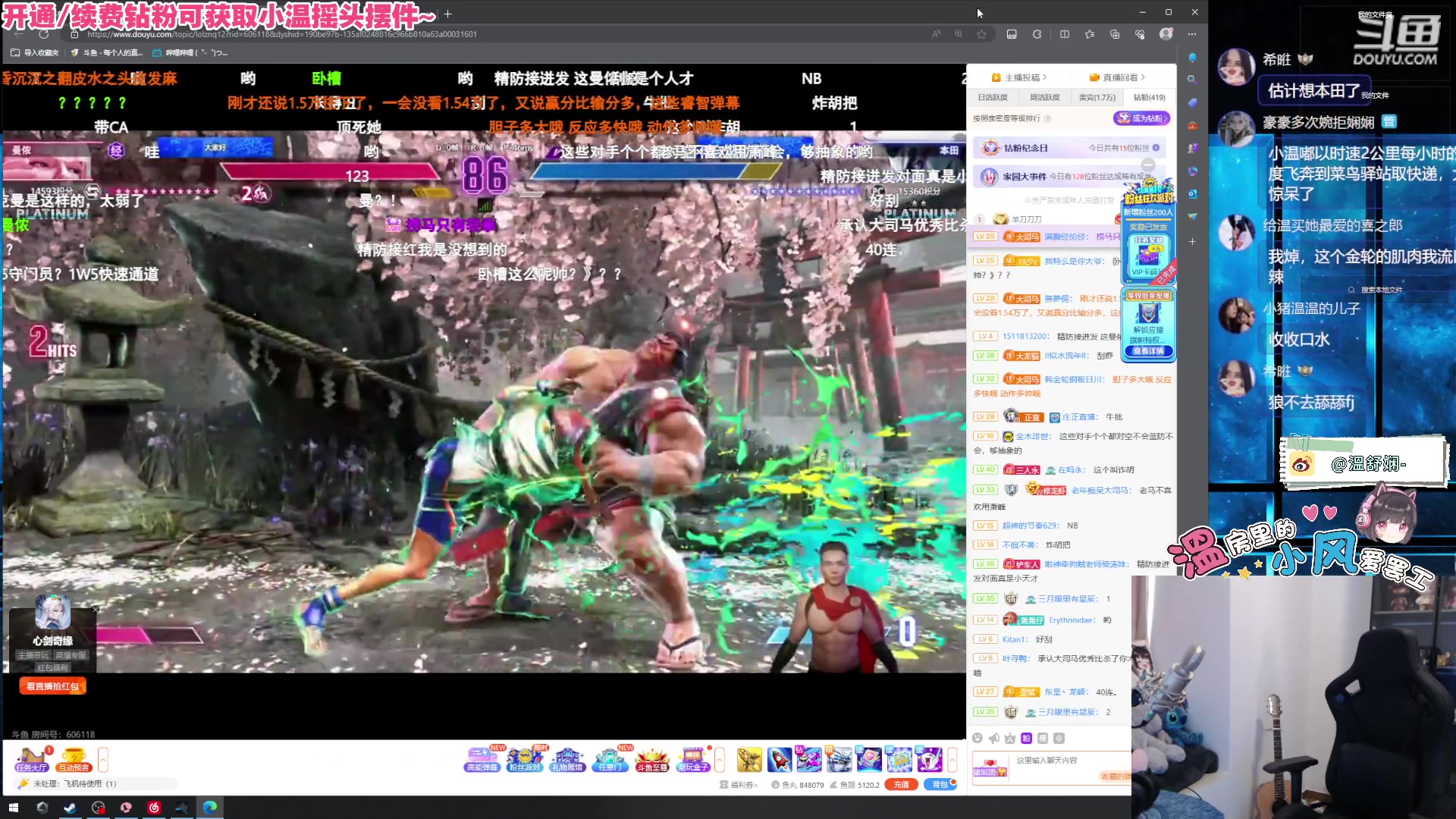Viewport: 1456px width, 819px height.
Task: Open the Edge sidebar tools briefcase
Action: (1192, 126)
